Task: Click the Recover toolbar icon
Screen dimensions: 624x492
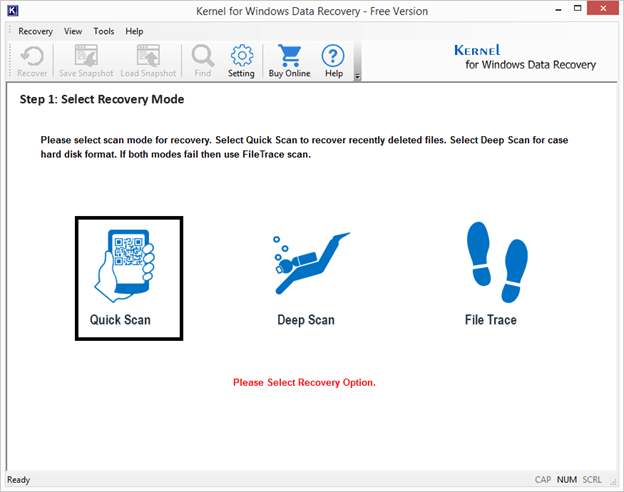Action: pyautogui.click(x=32, y=61)
